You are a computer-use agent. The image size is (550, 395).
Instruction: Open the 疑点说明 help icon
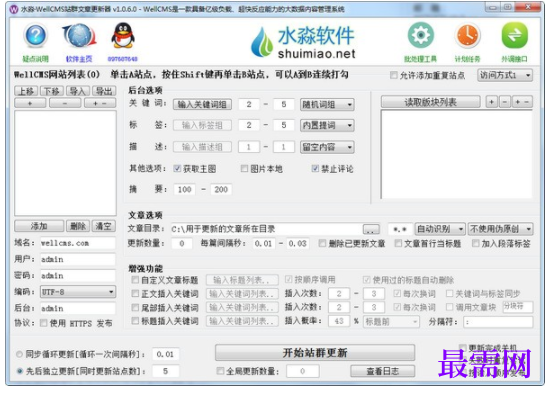(x=35, y=35)
